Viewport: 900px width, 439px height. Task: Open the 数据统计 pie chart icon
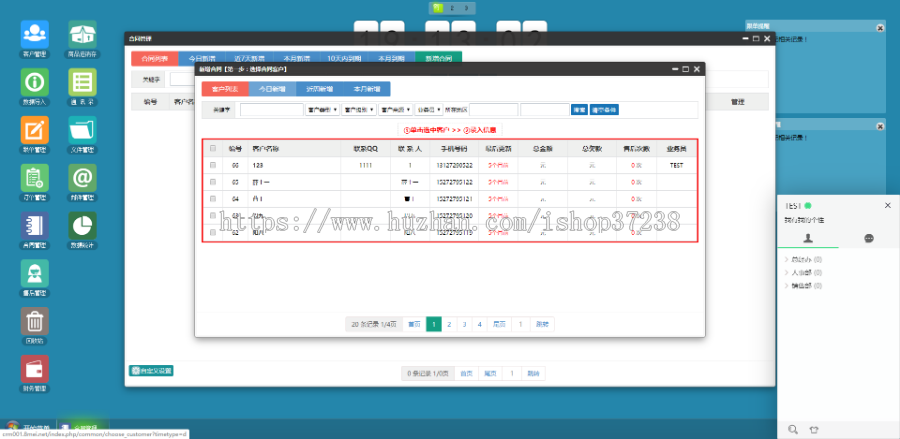(82, 226)
